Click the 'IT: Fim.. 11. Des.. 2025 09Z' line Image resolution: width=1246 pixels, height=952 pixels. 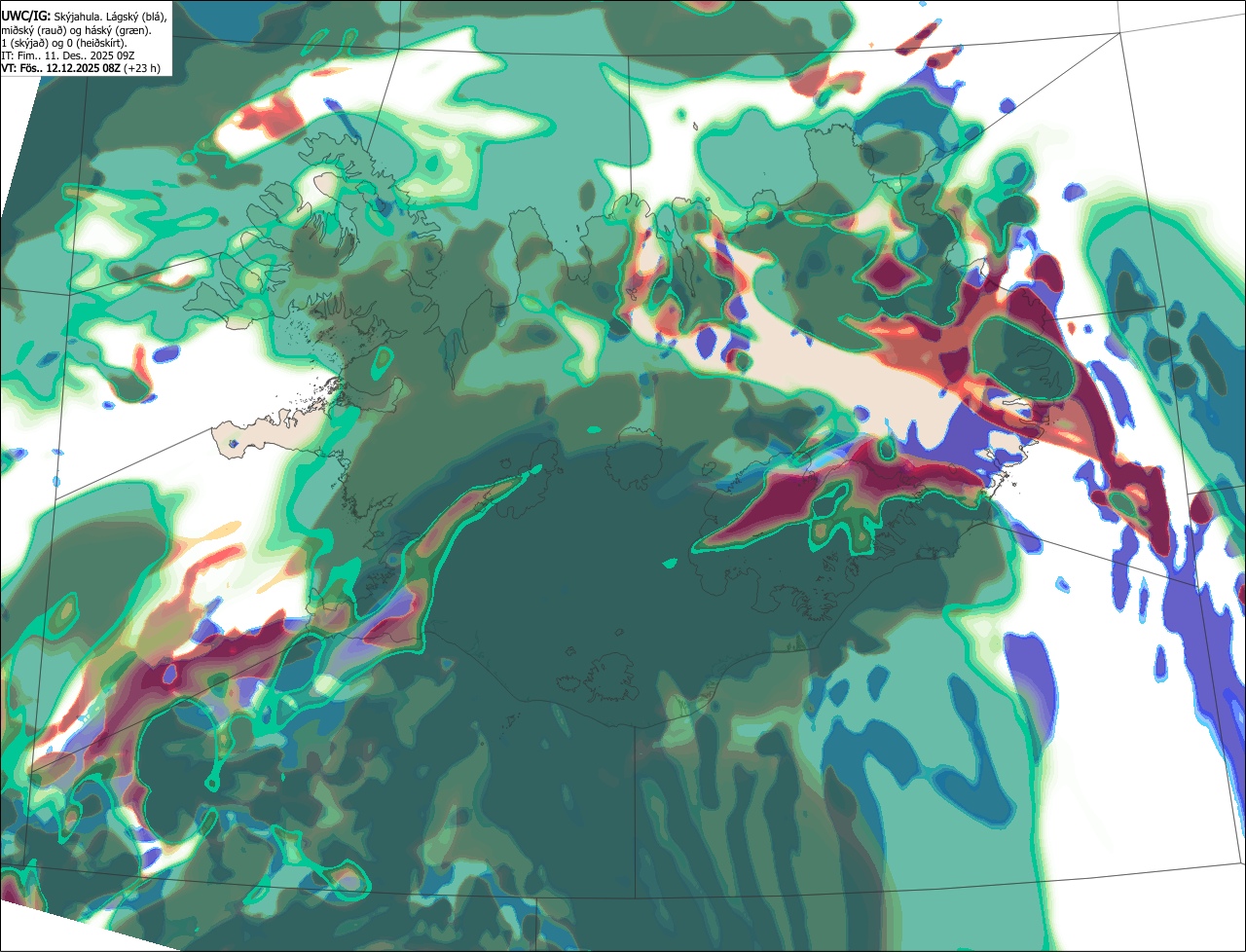[68, 55]
